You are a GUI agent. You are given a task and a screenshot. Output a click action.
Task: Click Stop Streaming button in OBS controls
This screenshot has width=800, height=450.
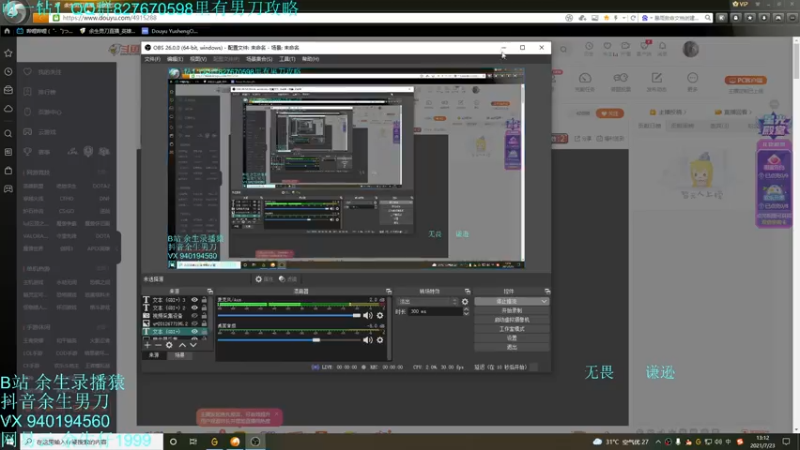[512, 302]
